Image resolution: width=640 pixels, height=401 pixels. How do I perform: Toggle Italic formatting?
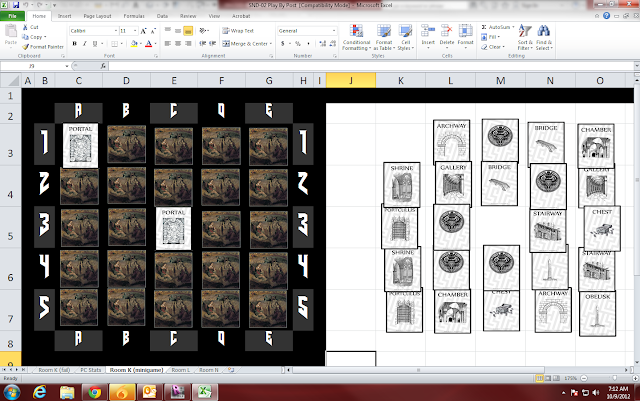[x=84, y=44]
